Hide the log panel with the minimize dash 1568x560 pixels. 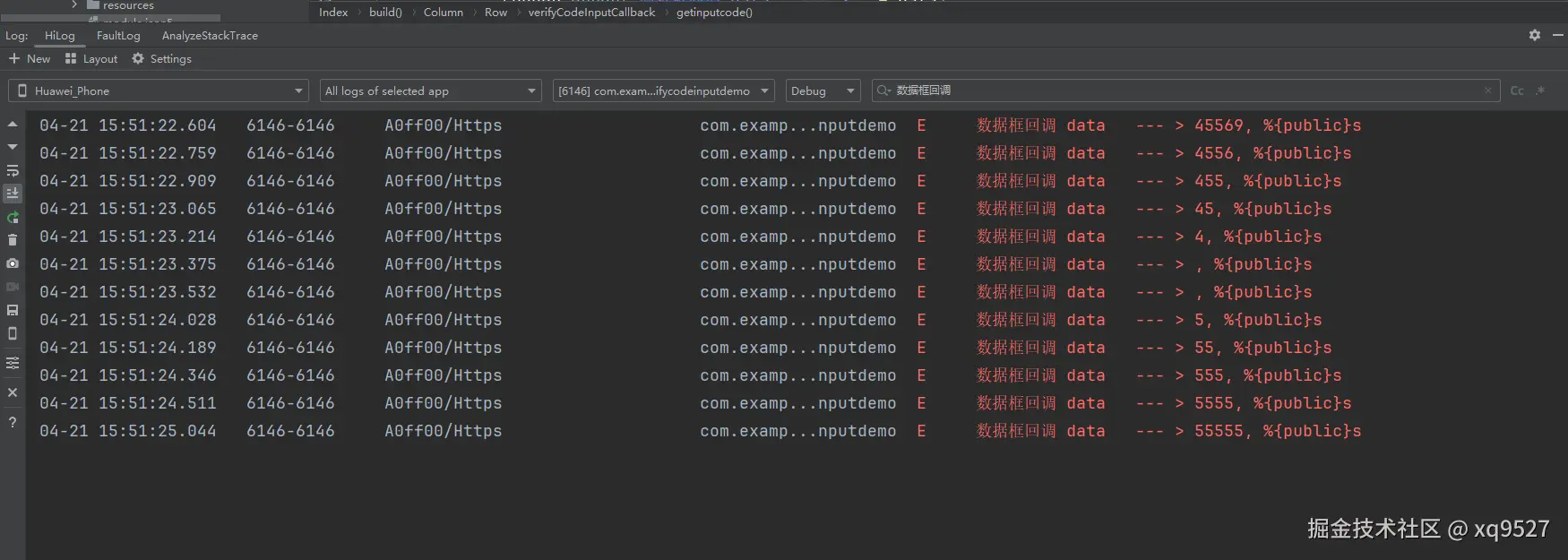pyautogui.click(x=1558, y=35)
